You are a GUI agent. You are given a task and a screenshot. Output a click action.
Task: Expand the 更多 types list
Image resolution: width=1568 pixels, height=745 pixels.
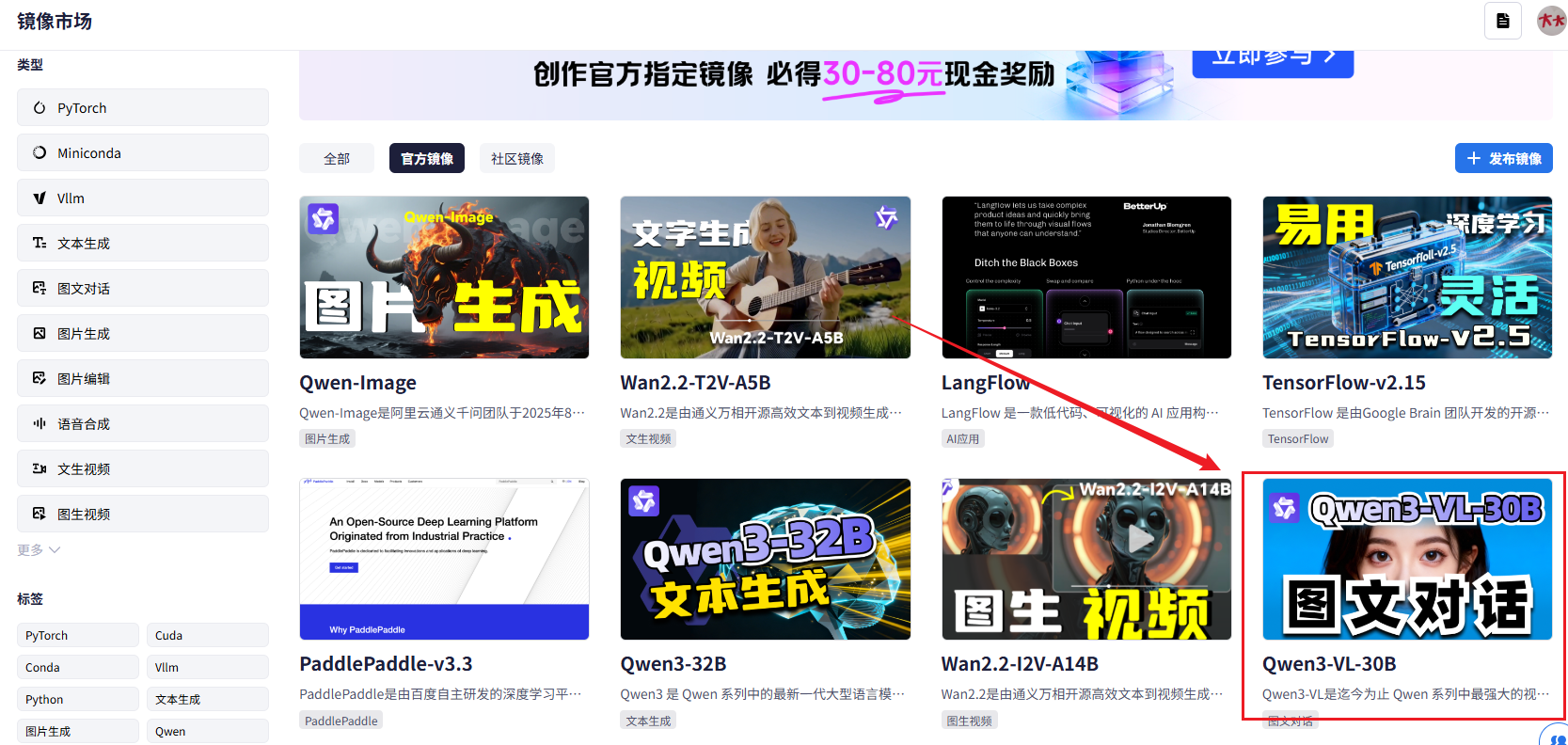click(39, 550)
